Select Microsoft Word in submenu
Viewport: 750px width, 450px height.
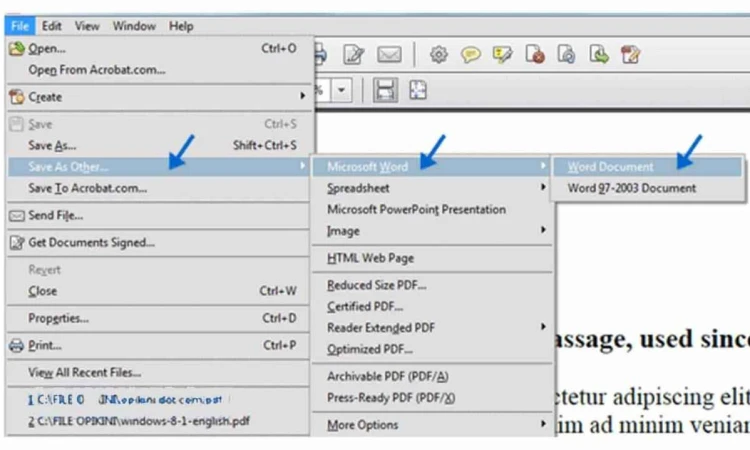pos(431,167)
